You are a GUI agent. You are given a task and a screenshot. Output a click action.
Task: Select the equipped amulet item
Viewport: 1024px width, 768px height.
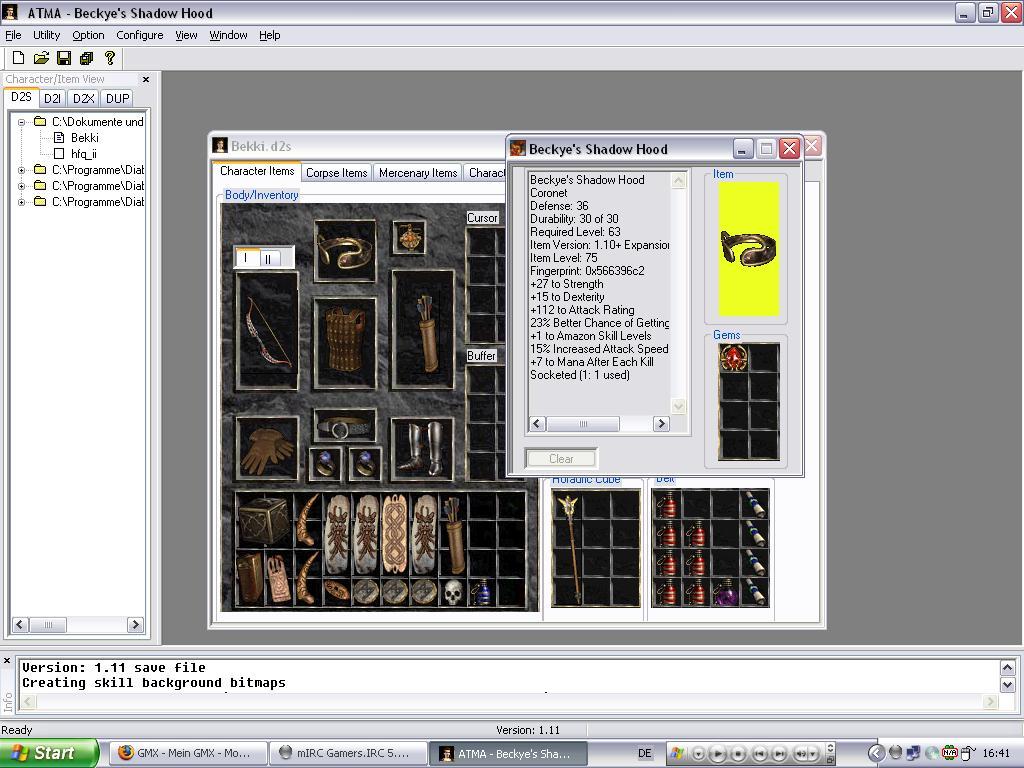coord(409,236)
